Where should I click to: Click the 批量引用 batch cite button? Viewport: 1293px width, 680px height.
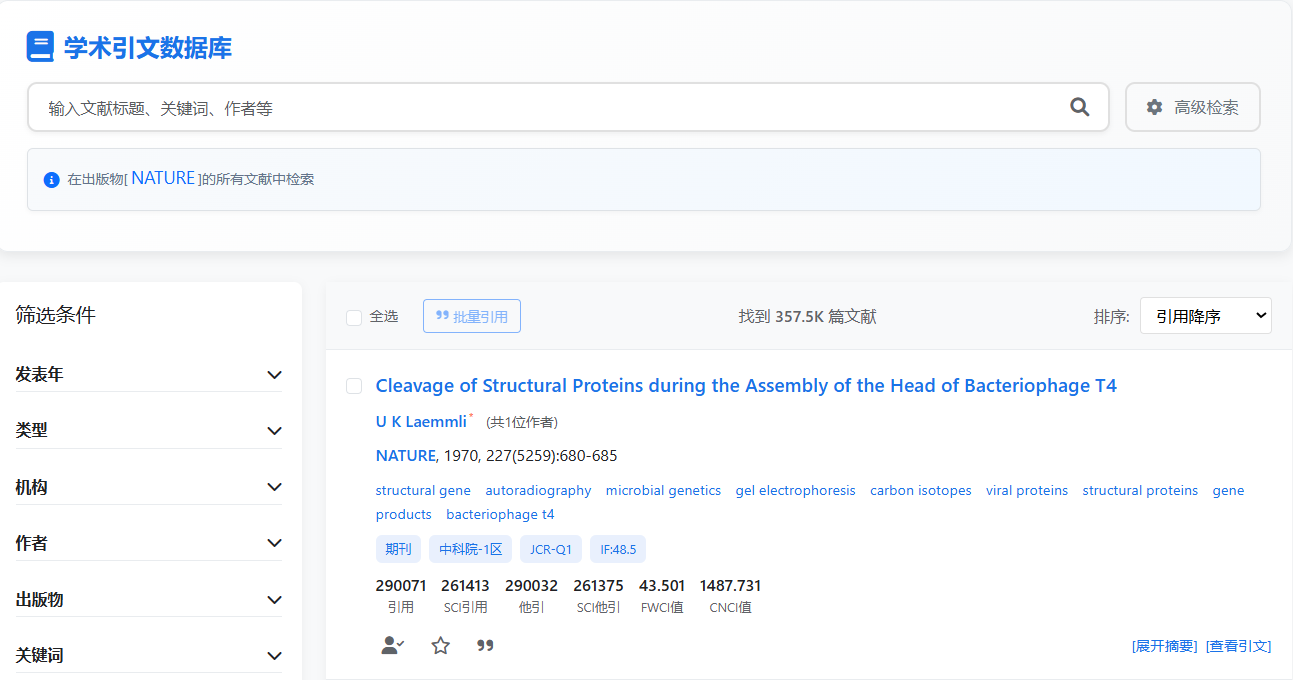471,316
